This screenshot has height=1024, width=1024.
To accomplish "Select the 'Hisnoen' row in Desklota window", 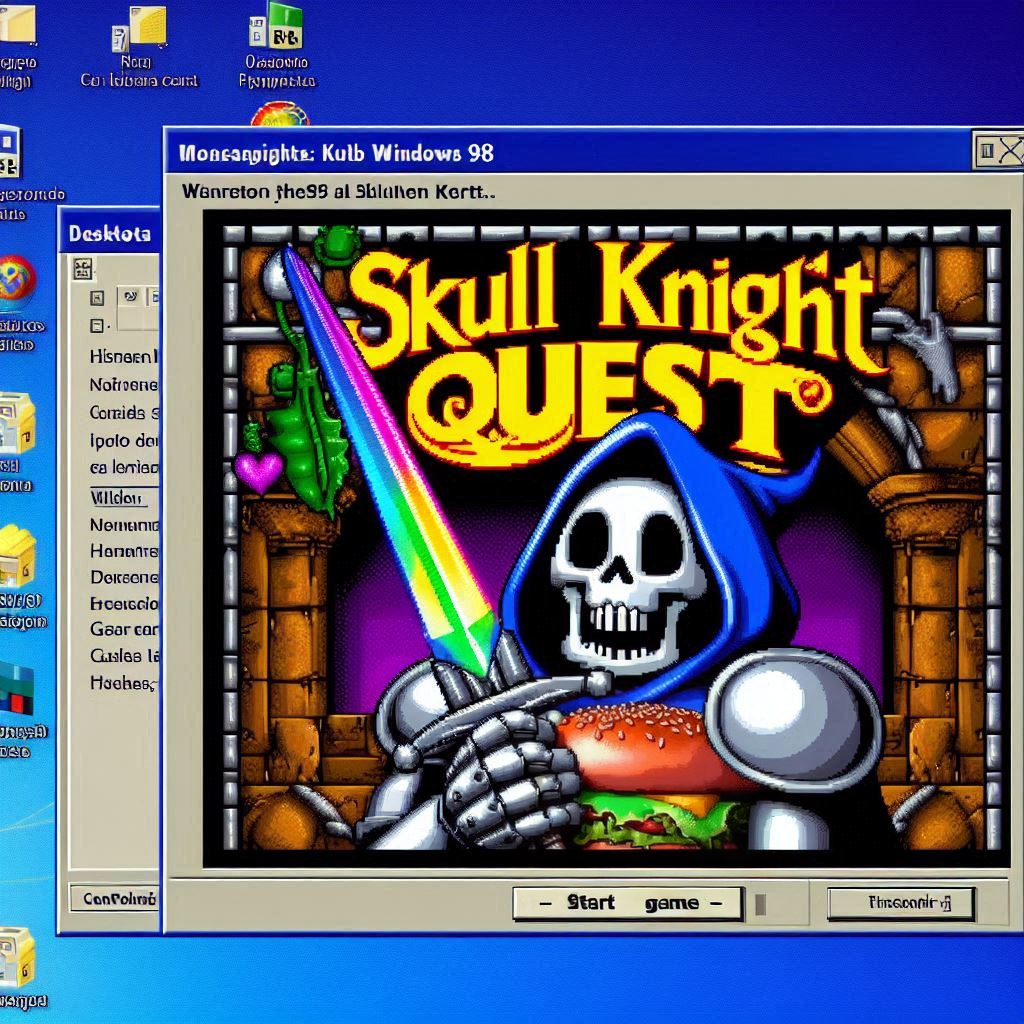I will 123,357.
